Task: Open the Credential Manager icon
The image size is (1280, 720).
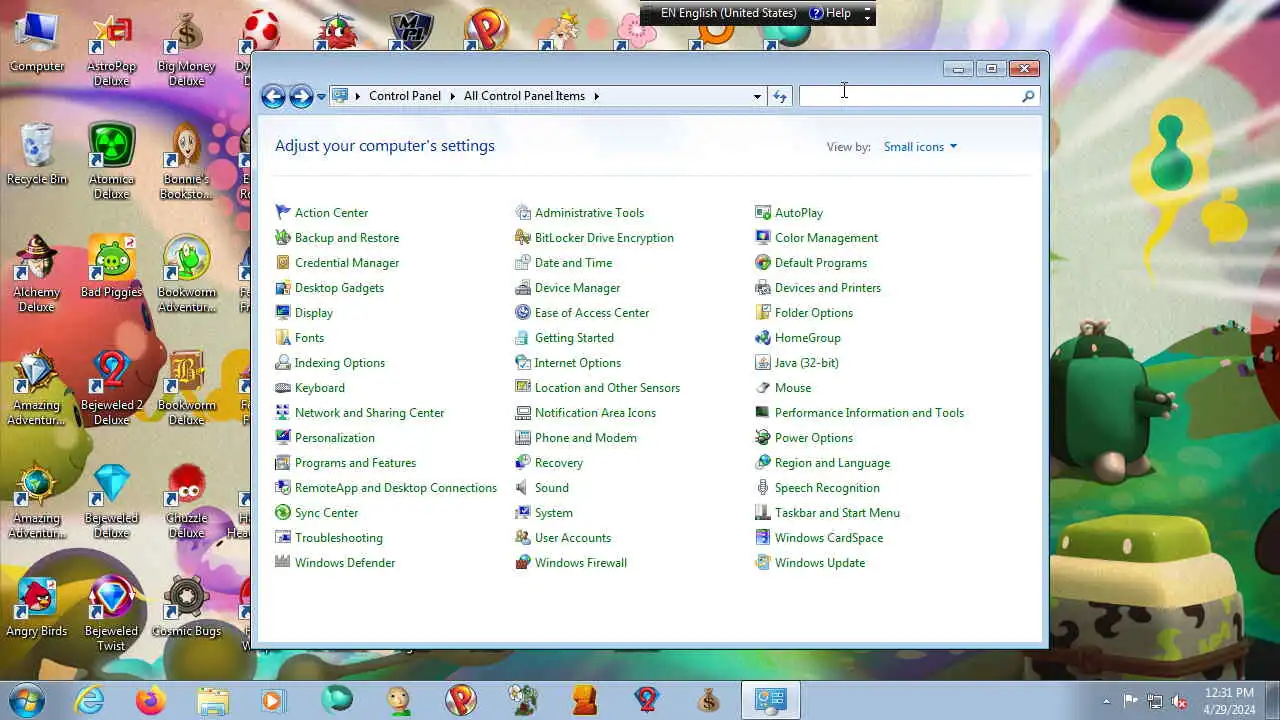Action: coord(283,262)
